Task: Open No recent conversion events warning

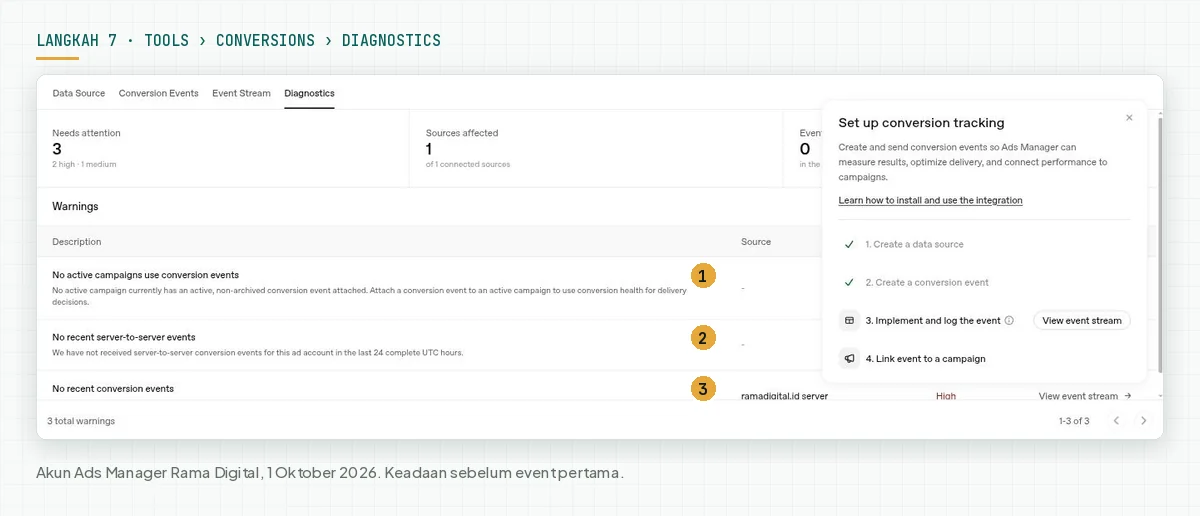Action: point(113,389)
